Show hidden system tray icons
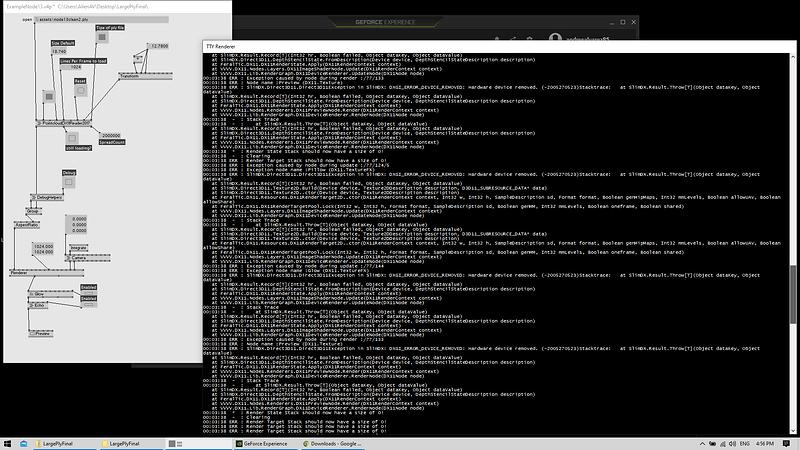Image resolution: width=800 pixels, height=450 pixels. coord(702,444)
